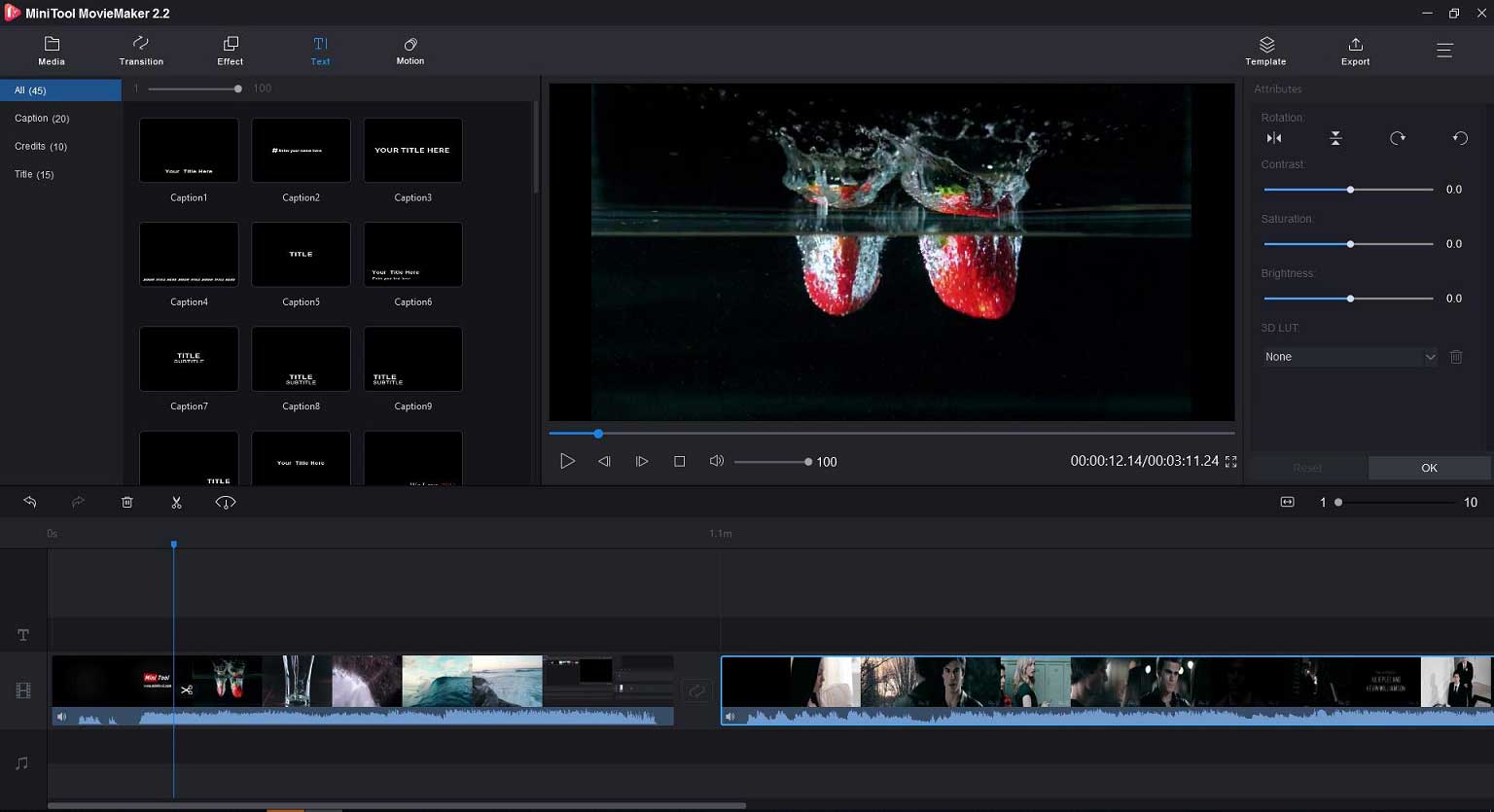Open the Template library

(x=1265, y=50)
